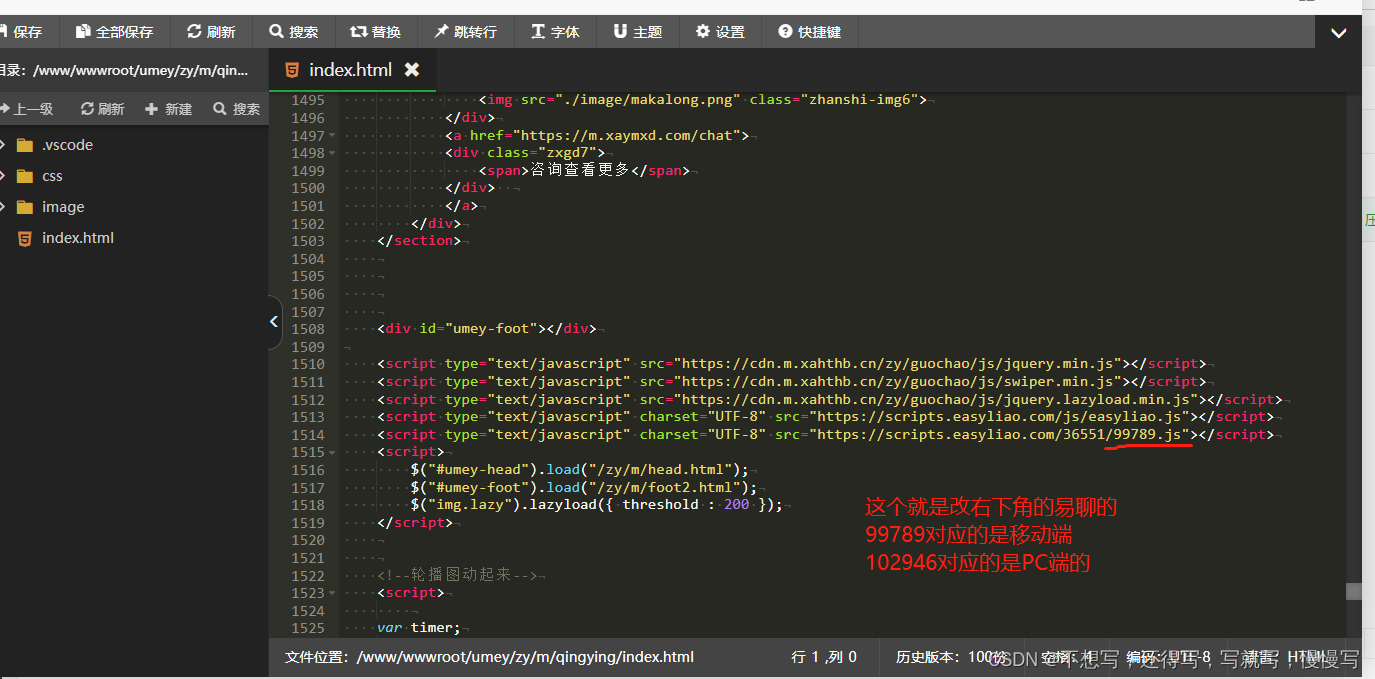Click the 咨询查看更多 span text
1375x679 pixels.
580,170
